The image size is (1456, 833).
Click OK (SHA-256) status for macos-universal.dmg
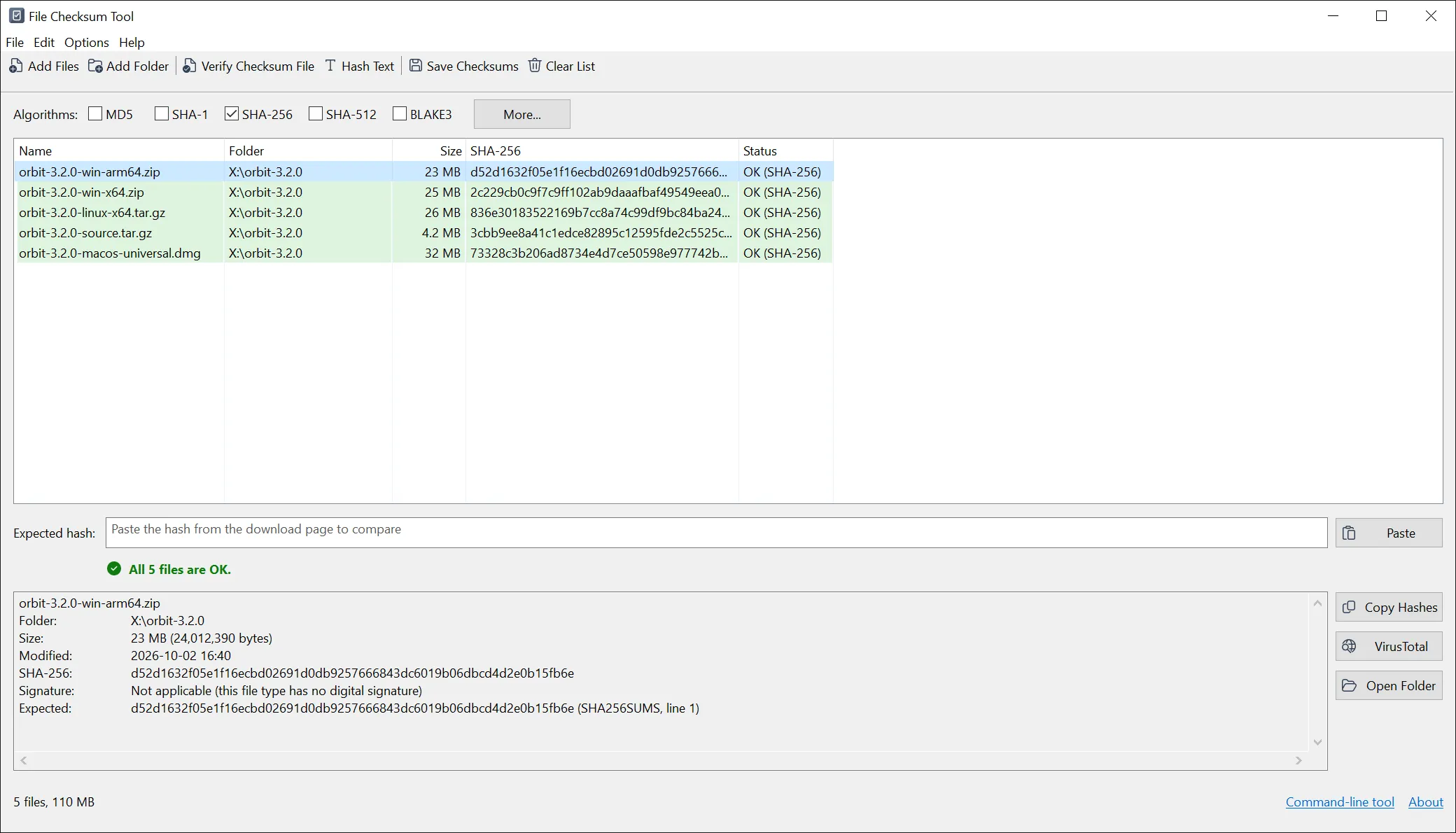782,253
